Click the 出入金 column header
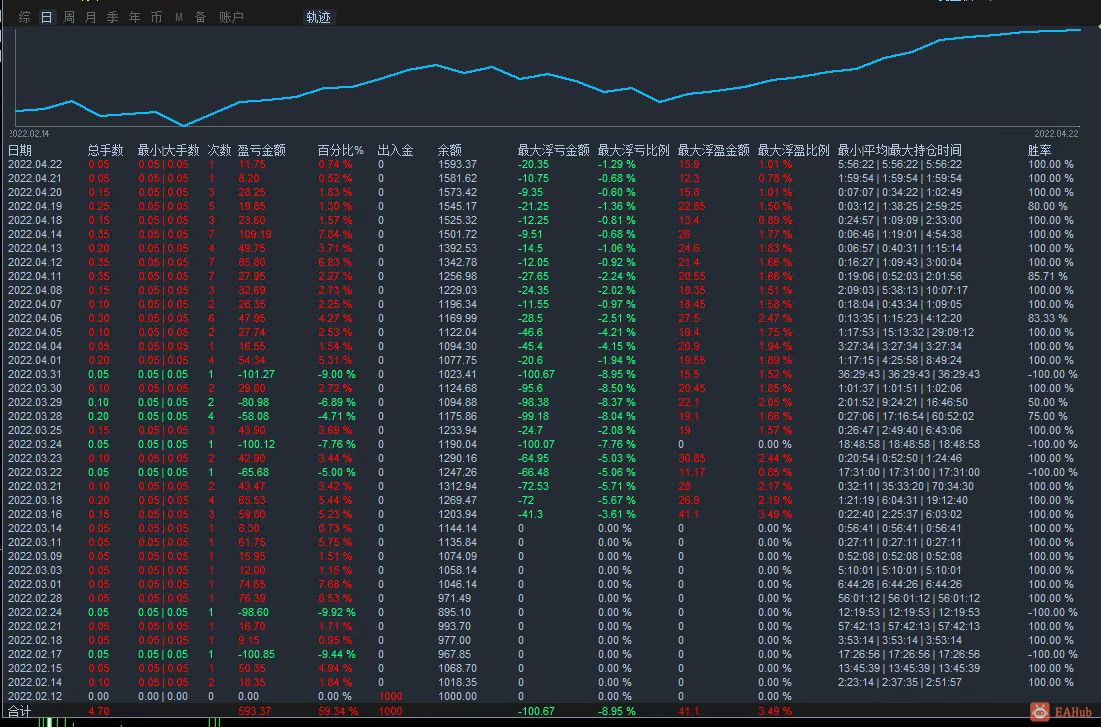This screenshot has height=727, width=1101. click(x=395, y=150)
